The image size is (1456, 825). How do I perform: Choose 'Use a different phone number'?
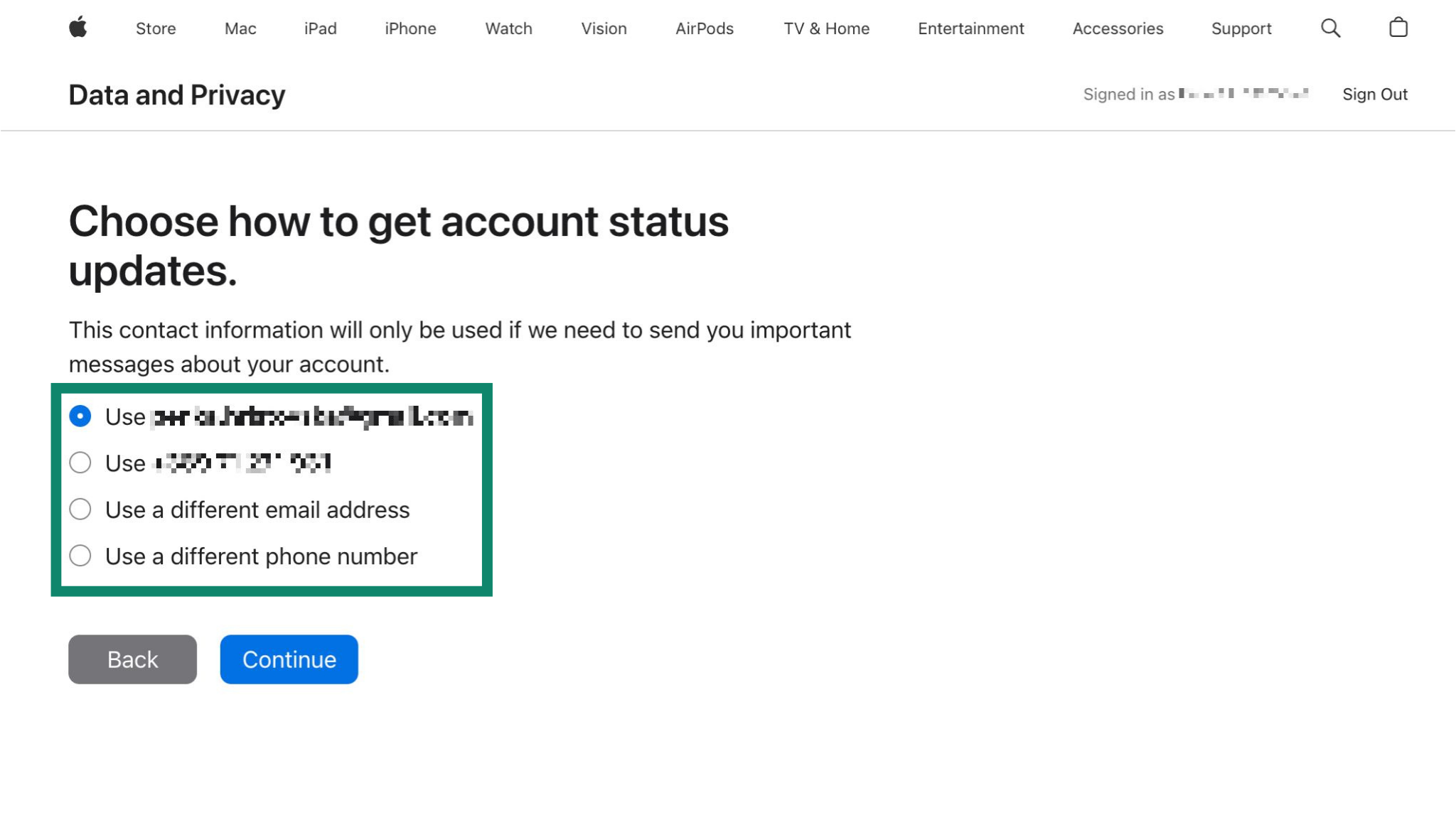(x=80, y=556)
